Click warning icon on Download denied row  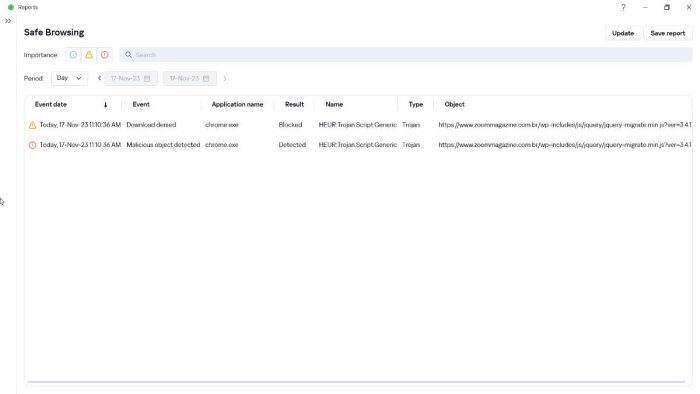tap(32, 125)
